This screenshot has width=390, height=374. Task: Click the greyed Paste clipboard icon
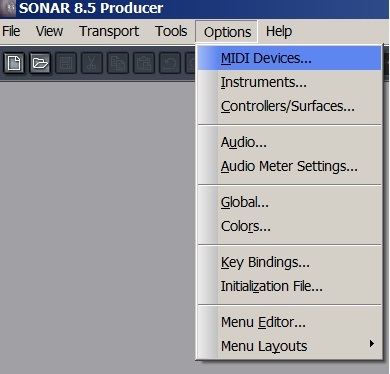point(144,63)
